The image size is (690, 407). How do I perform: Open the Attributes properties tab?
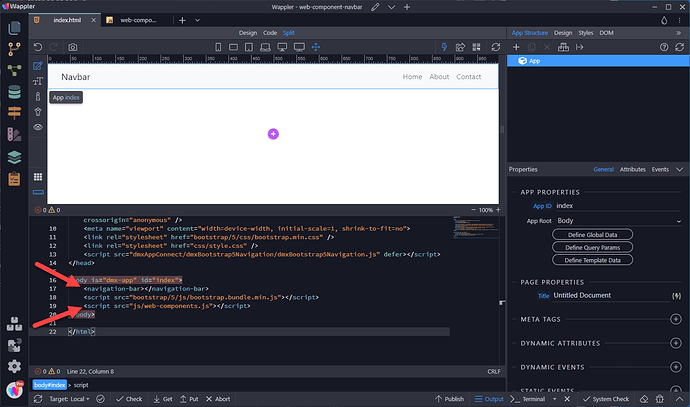(633, 169)
